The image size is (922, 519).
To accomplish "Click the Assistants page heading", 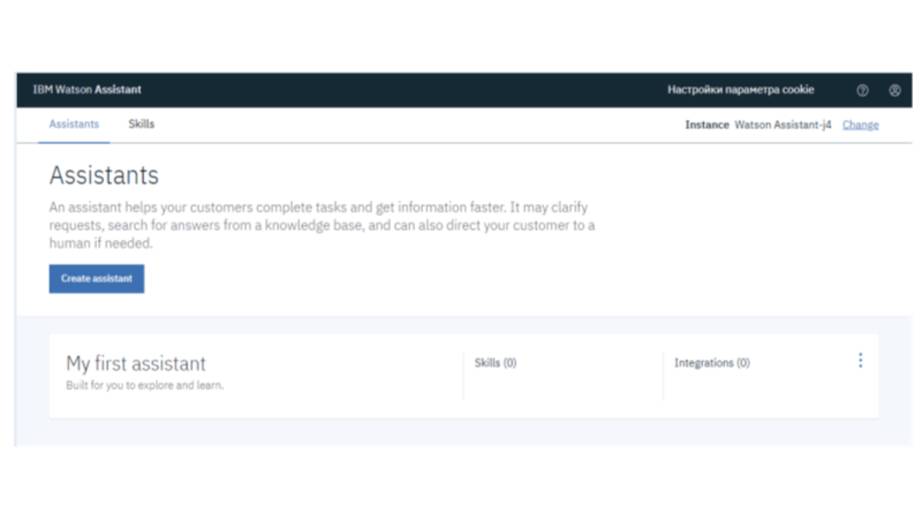I will click(104, 176).
